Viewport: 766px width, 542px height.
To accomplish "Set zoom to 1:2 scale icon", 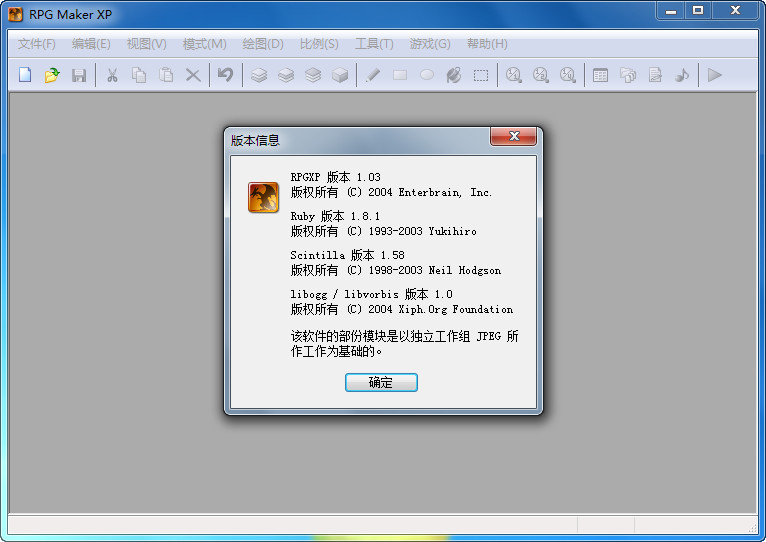I will tap(541, 75).
